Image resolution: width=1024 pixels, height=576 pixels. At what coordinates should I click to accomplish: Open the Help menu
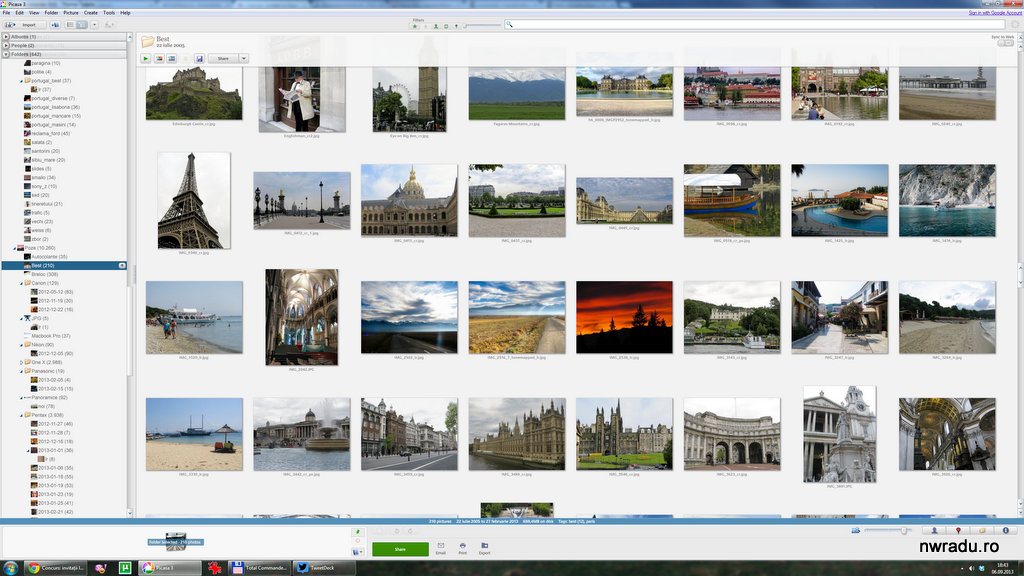(125, 12)
